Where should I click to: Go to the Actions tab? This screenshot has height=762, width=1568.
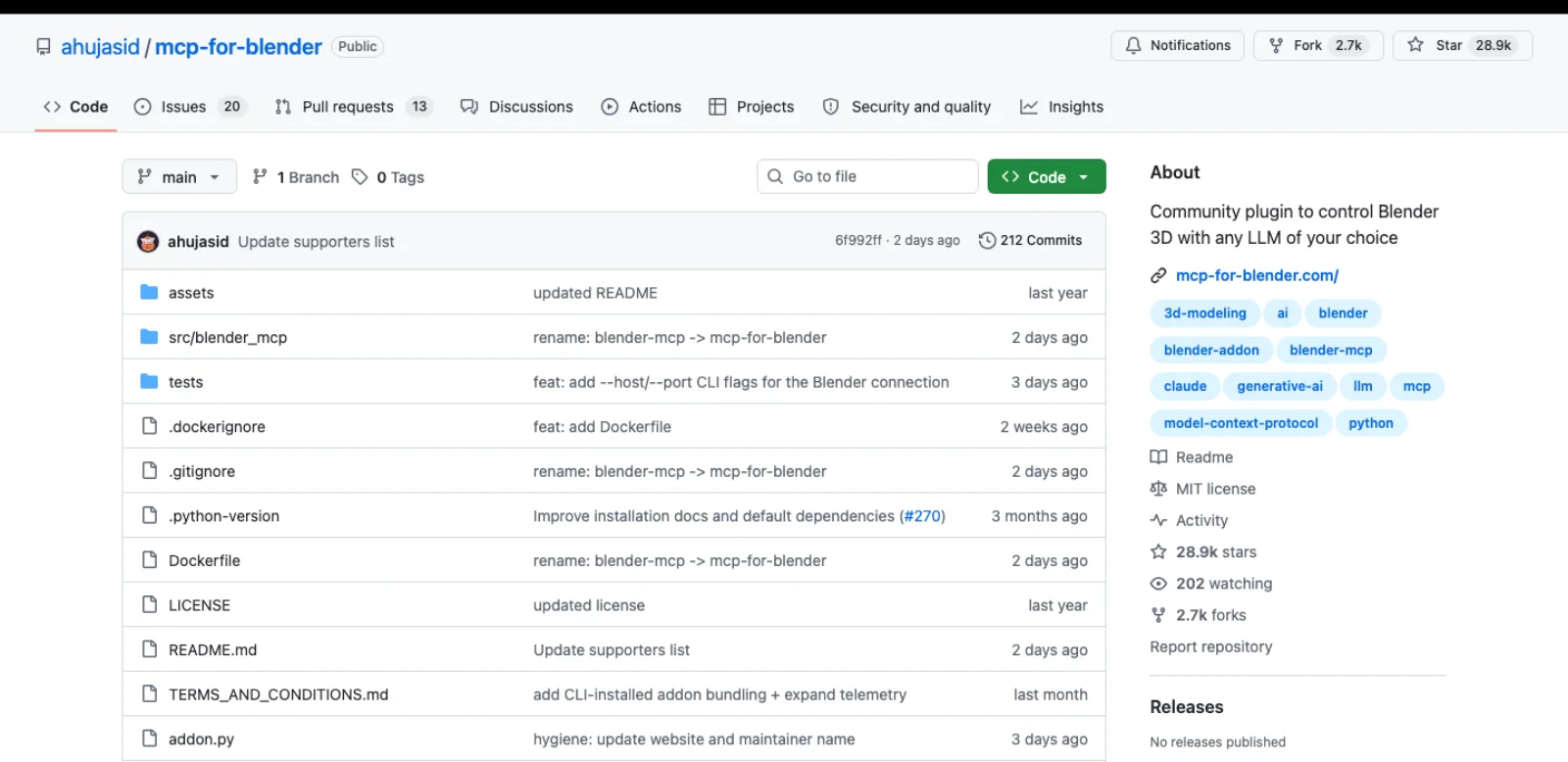point(641,107)
